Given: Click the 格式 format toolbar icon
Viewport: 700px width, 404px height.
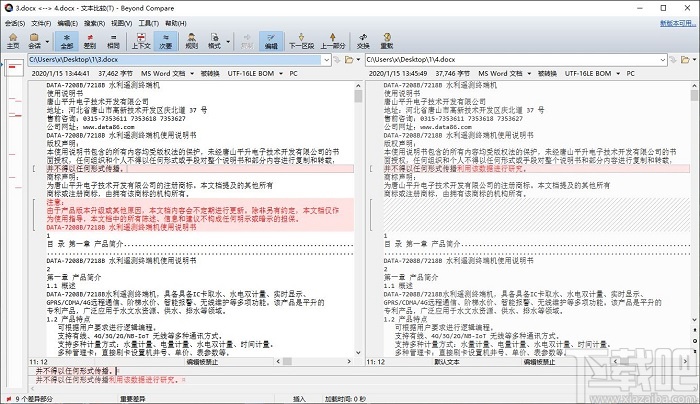Looking at the screenshot, I should 214,41.
